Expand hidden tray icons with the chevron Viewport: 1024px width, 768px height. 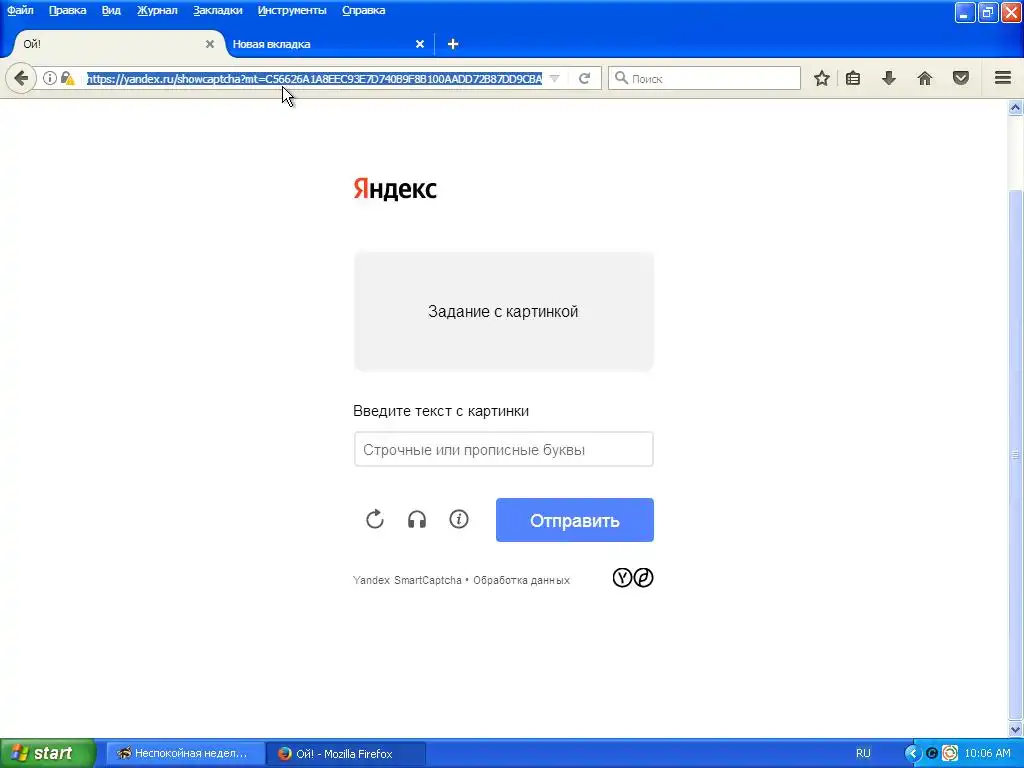(912, 754)
